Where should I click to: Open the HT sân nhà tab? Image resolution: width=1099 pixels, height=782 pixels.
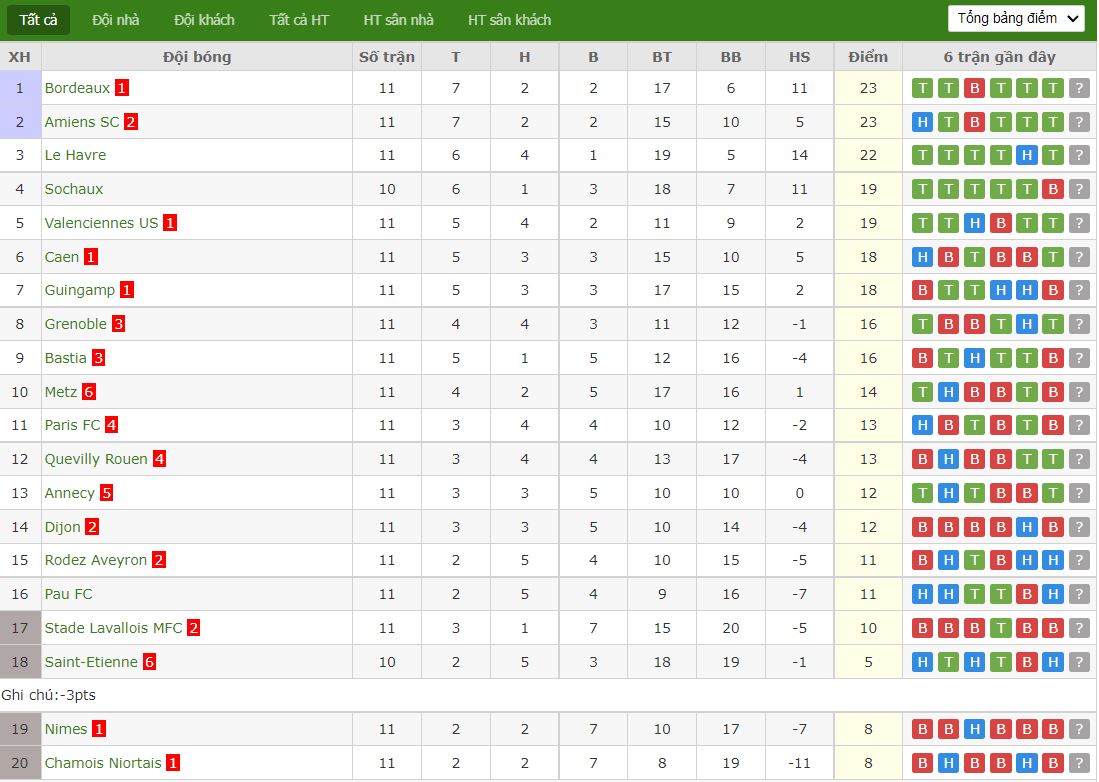pos(399,20)
